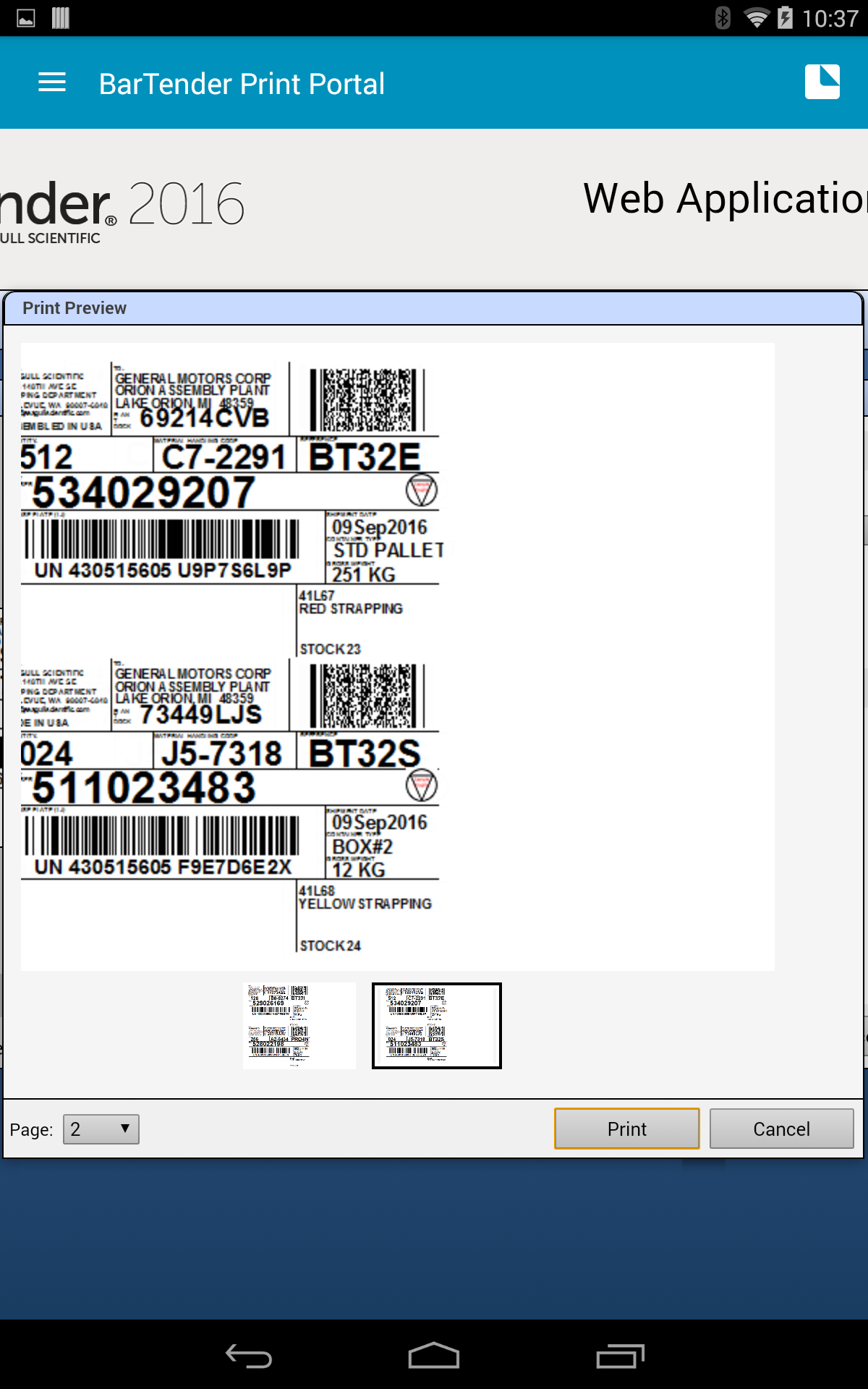Click the BOX#2 container type
Viewport: 868px width, 1389px height.
point(362,846)
